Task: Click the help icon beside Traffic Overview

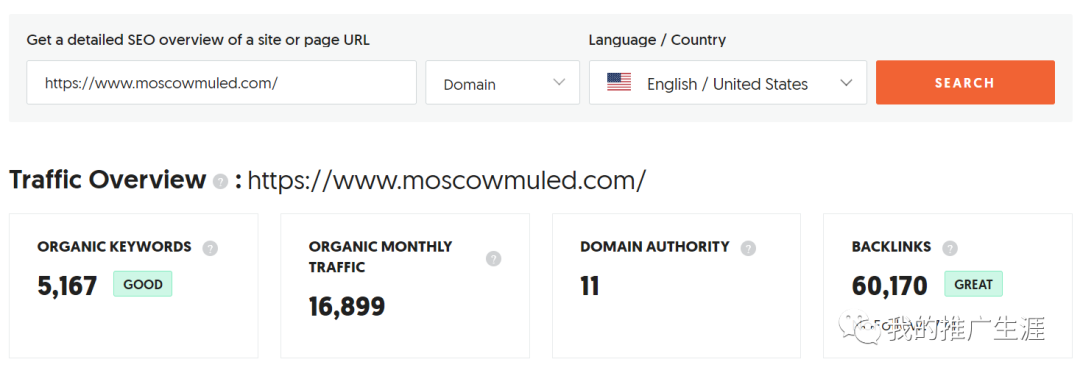Action: click(220, 182)
